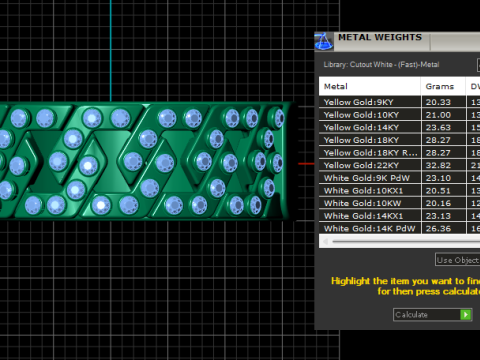Choose the White Gold:9K PdW row
The image size is (480, 360).
(x=399, y=178)
